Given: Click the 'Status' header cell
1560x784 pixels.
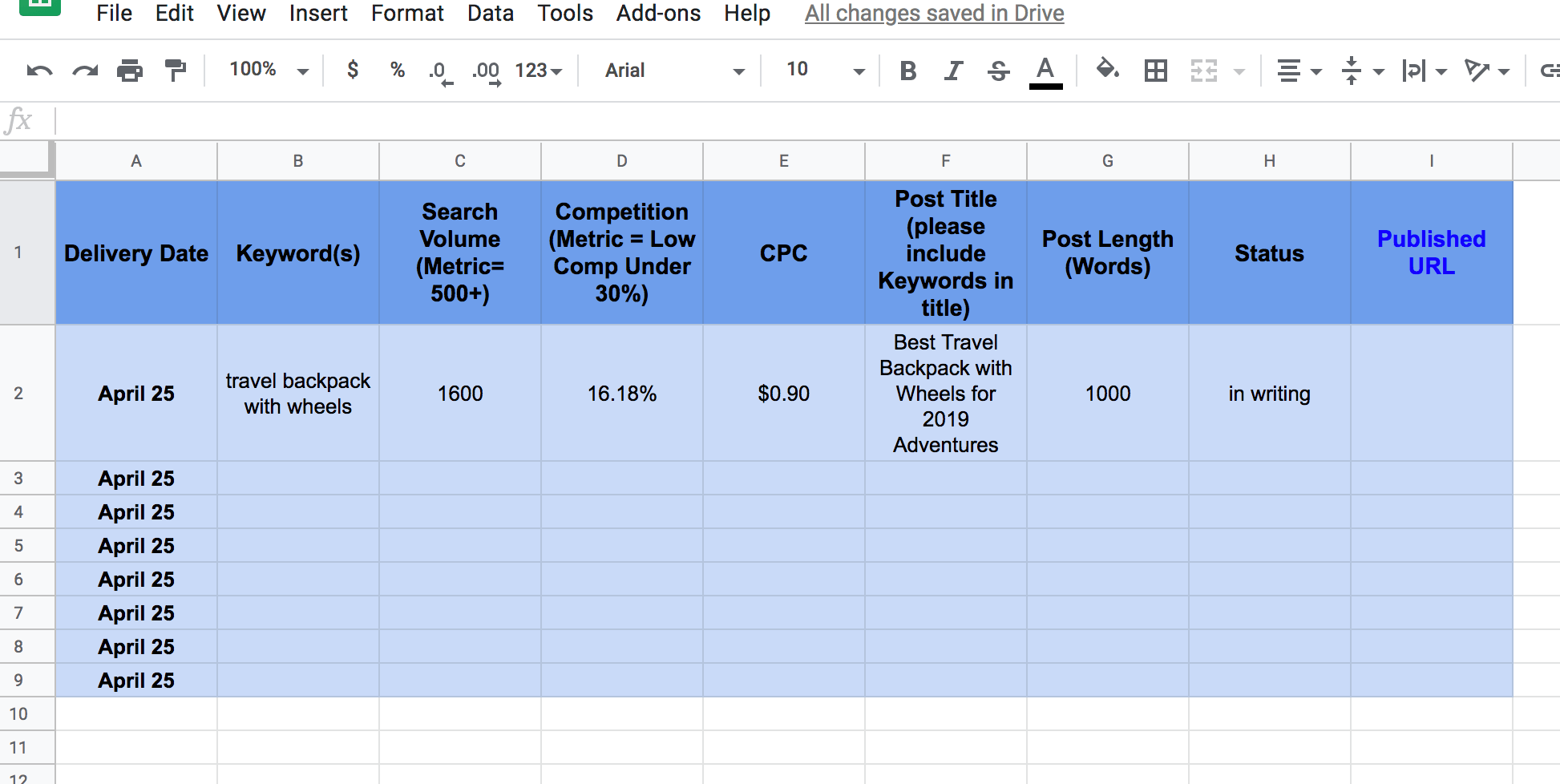Looking at the screenshot, I should pyautogui.click(x=1270, y=253).
